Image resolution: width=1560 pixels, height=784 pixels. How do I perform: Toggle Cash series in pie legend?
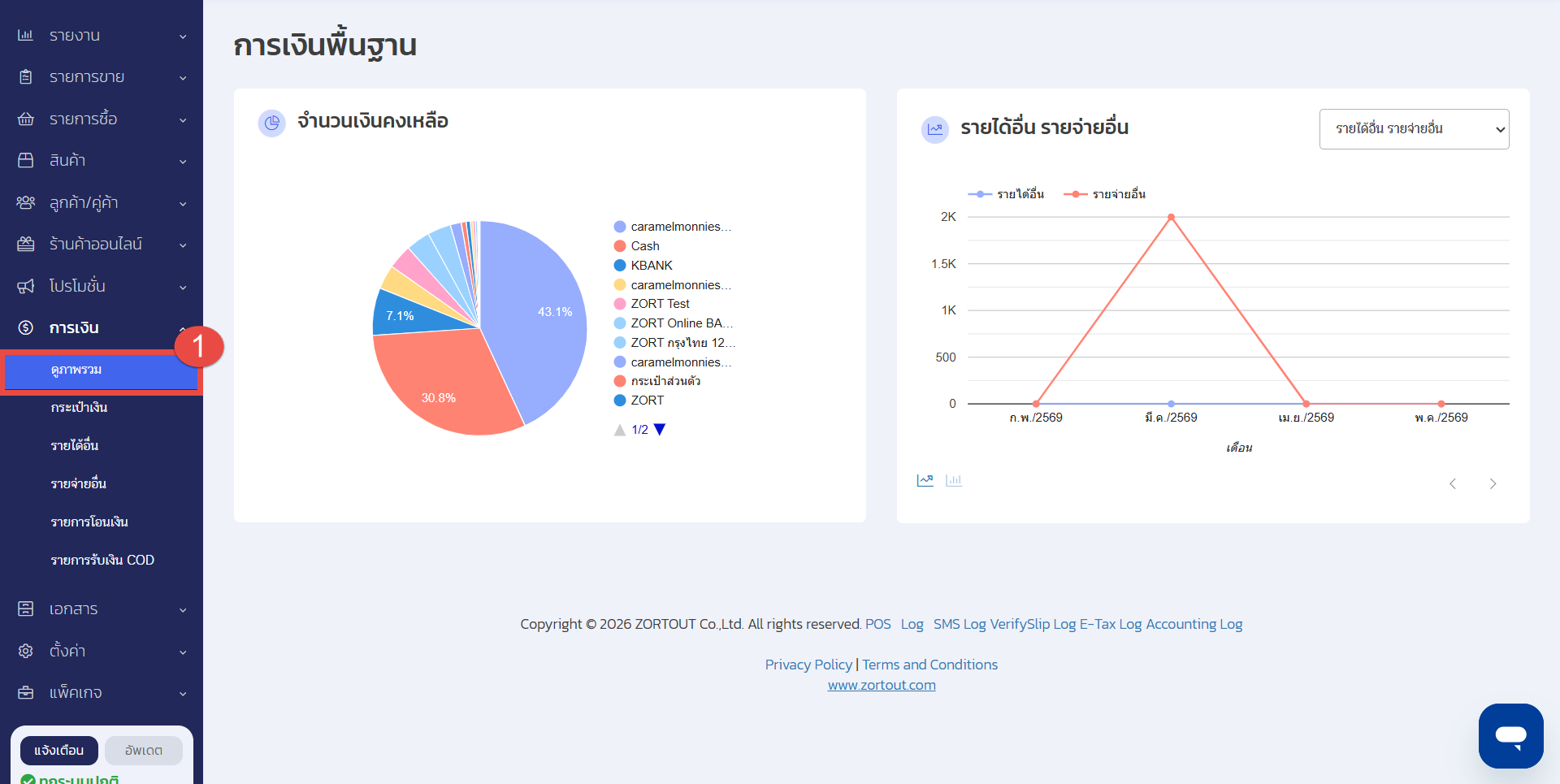pos(637,246)
